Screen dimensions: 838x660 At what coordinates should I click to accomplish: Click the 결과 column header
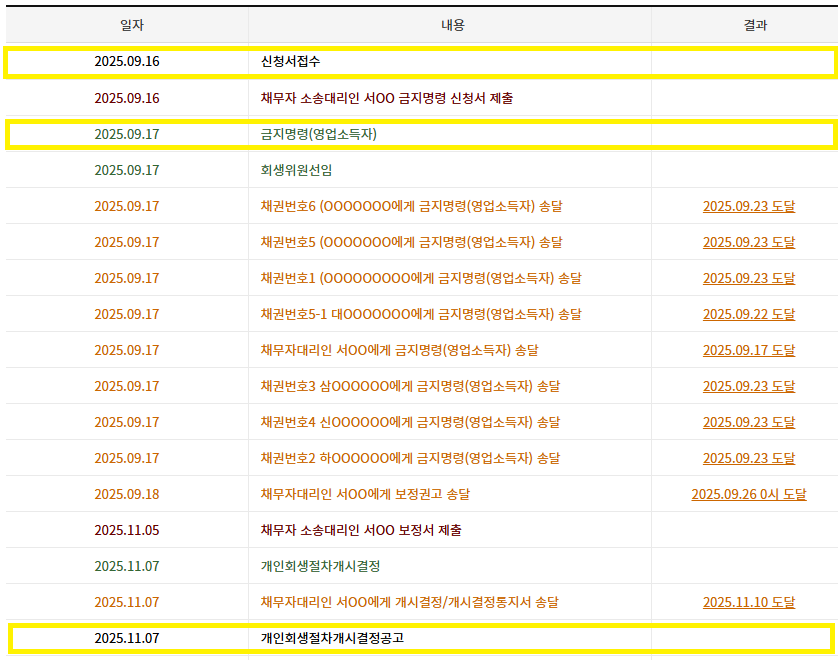click(x=755, y=25)
